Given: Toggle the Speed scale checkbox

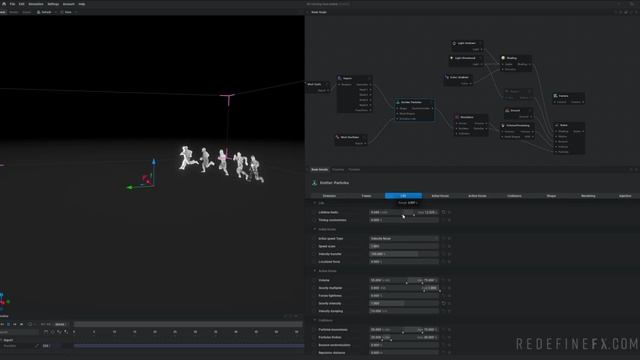Looking at the screenshot, I should (315, 246).
